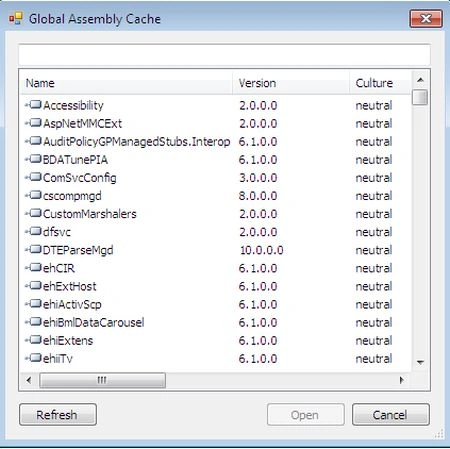Click the dfsvc assembly icon
Viewport: 450px width, 449px height.
pos(34,231)
